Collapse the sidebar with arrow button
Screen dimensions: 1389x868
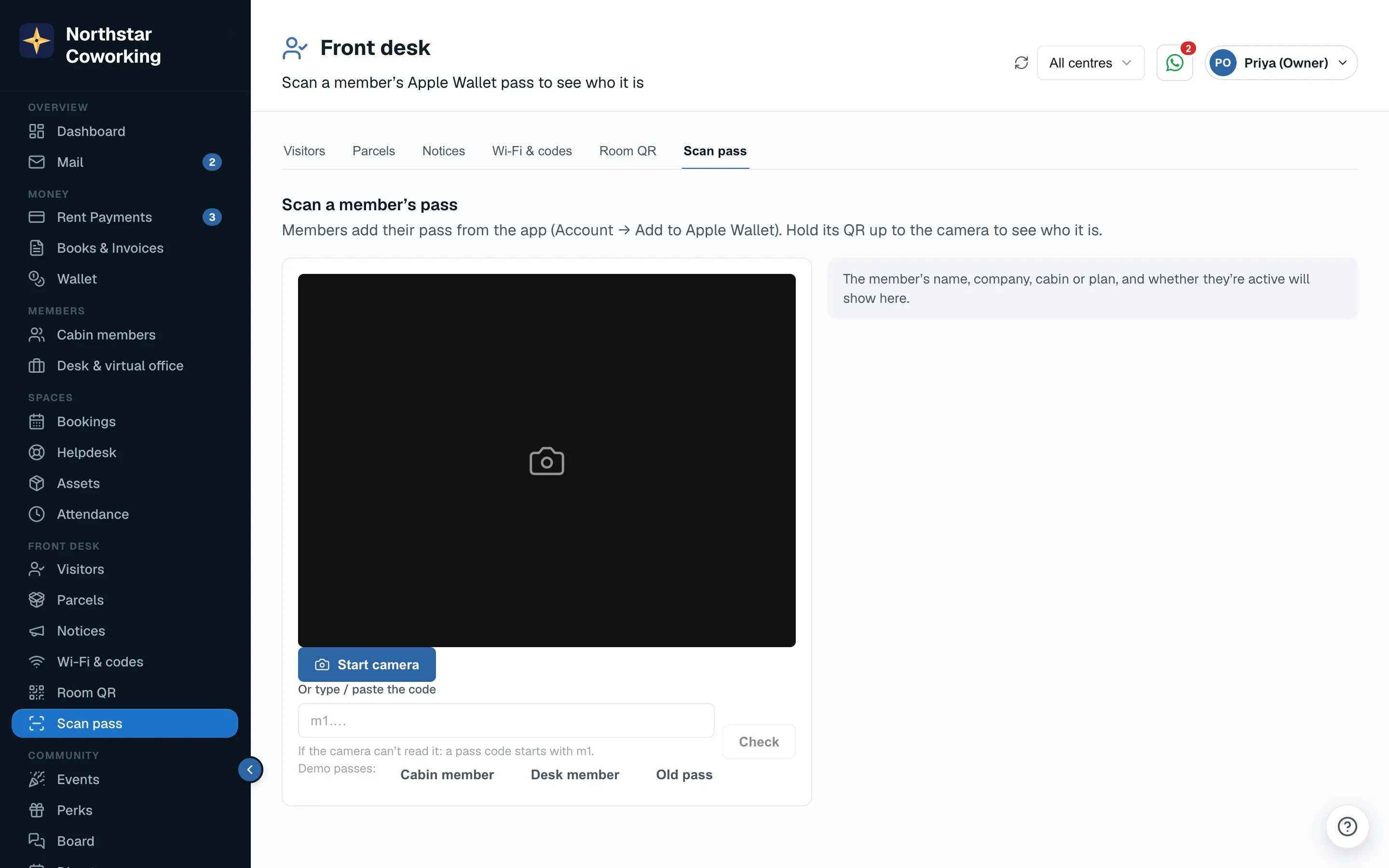pyautogui.click(x=250, y=770)
